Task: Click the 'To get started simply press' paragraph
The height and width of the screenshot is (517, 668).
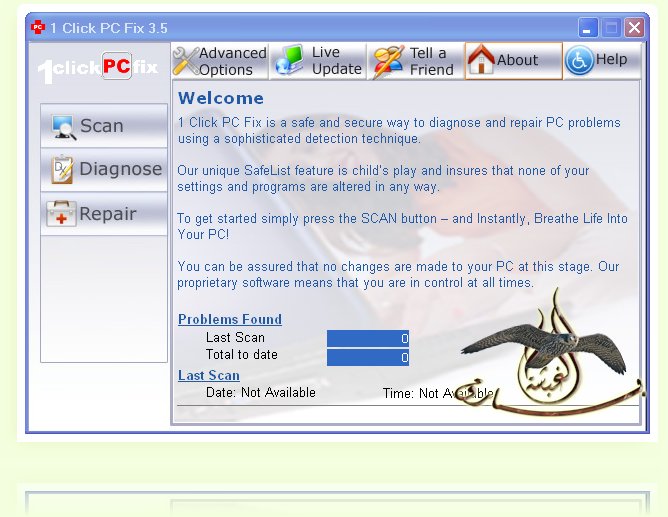Action: tap(402, 227)
